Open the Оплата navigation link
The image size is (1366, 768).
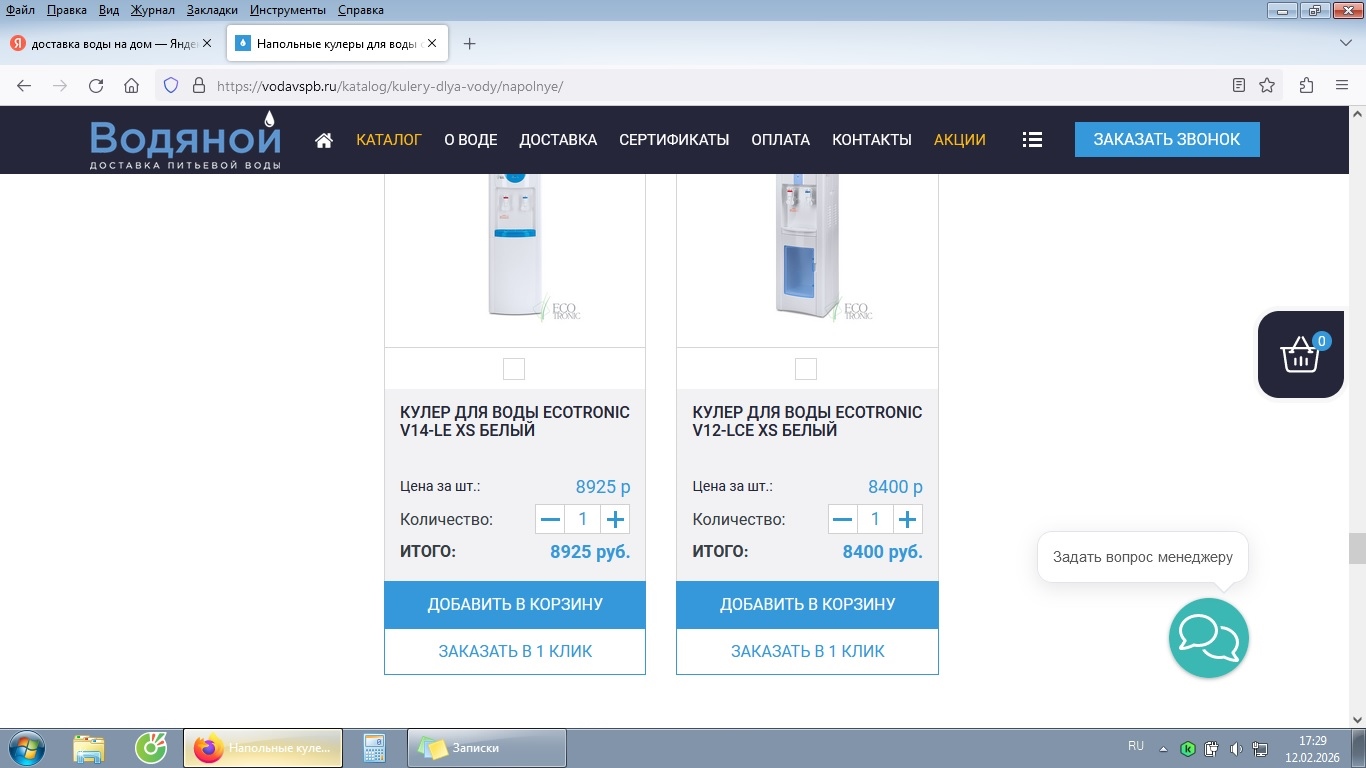[781, 140]
